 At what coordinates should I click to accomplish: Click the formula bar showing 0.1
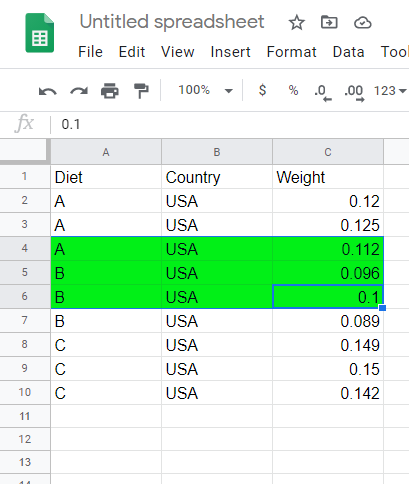point(230,124)
